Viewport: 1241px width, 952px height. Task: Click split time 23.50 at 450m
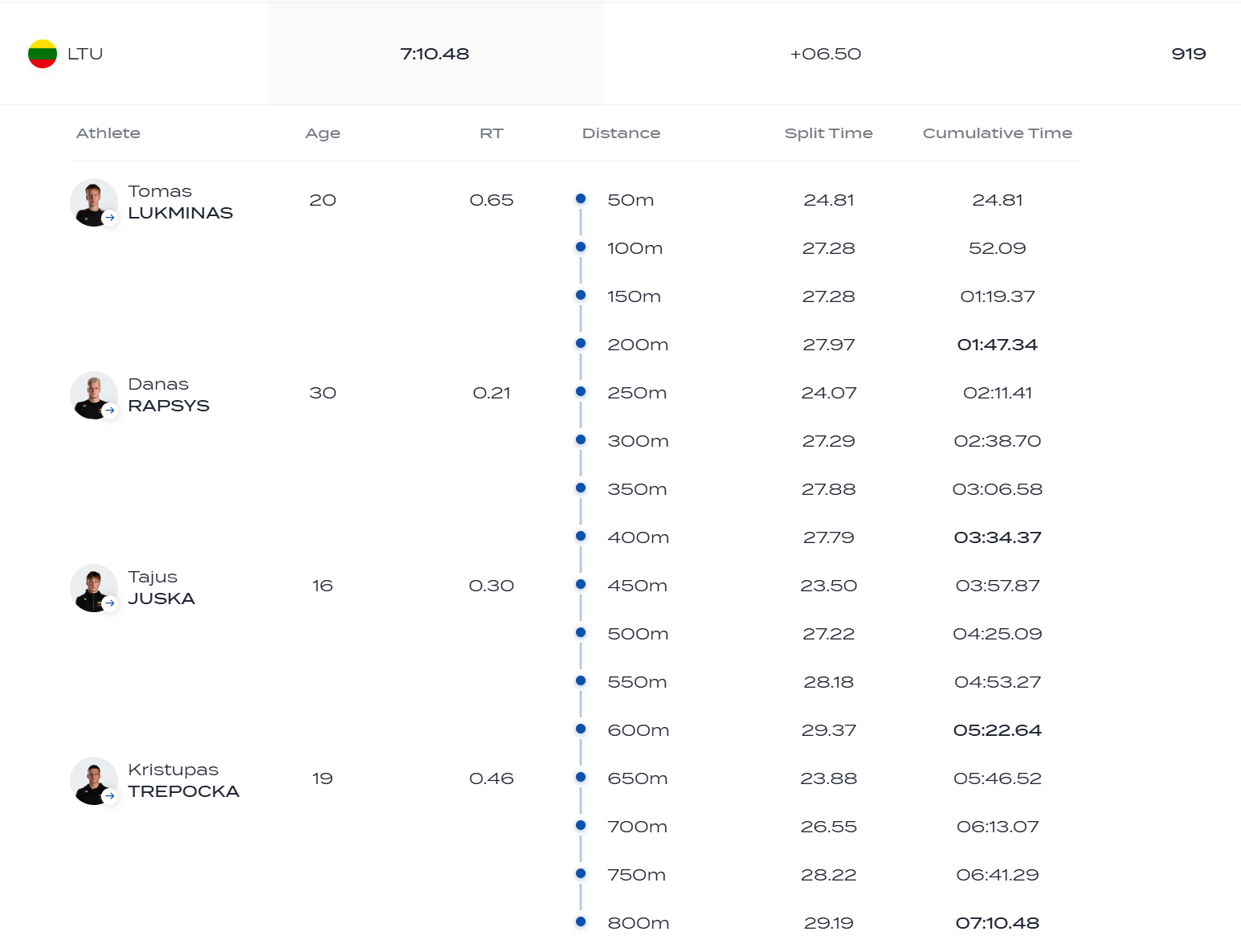[829, 586]
